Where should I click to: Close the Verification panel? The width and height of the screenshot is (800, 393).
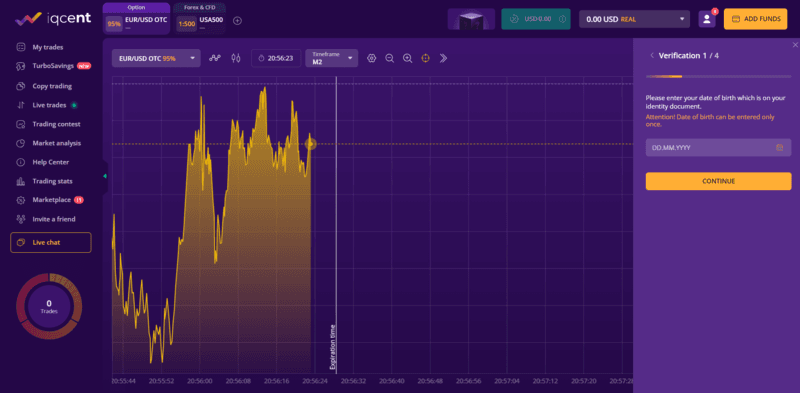(795, 45)
